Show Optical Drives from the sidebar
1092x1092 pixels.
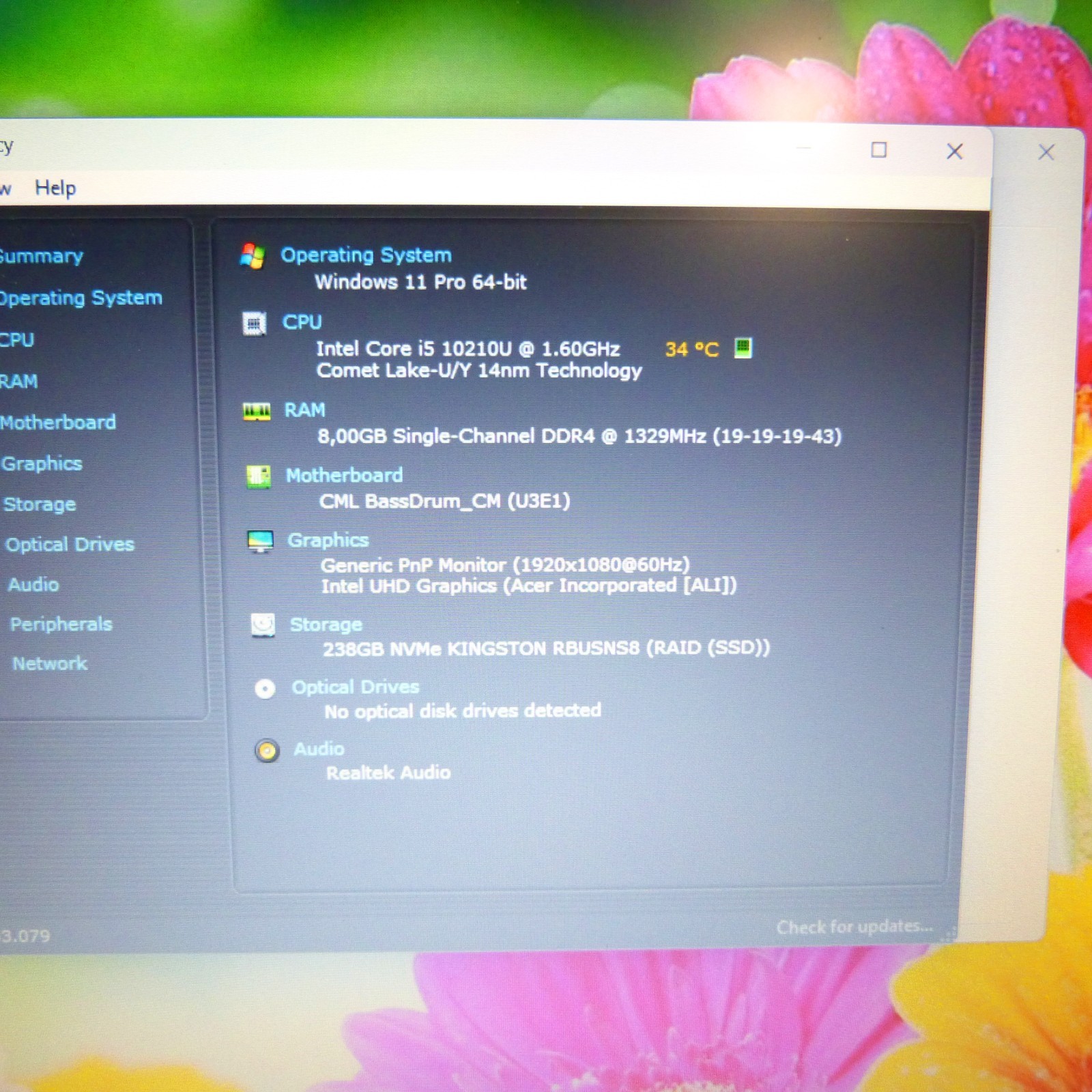tap(70, 545)
